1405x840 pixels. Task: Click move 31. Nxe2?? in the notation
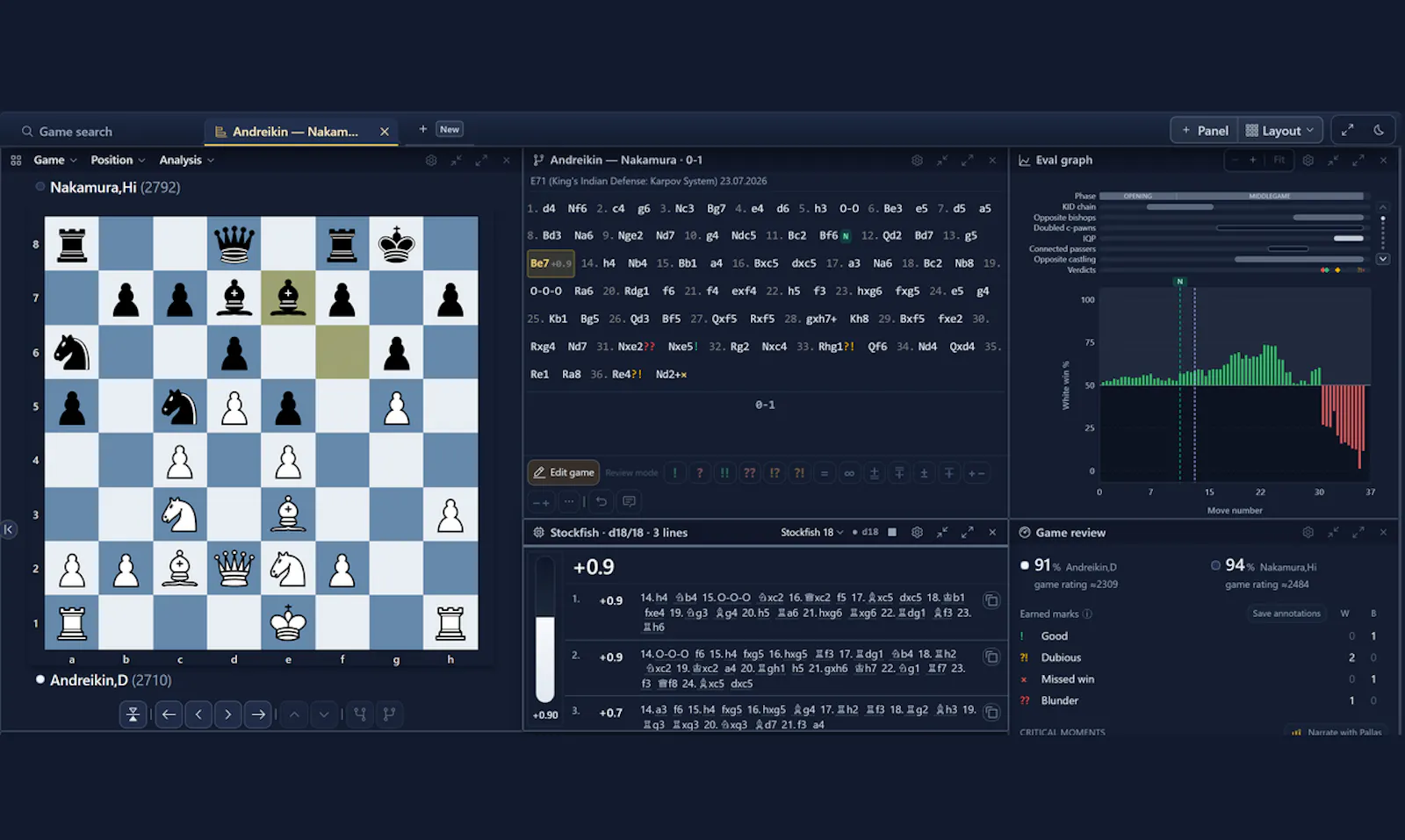636,347
